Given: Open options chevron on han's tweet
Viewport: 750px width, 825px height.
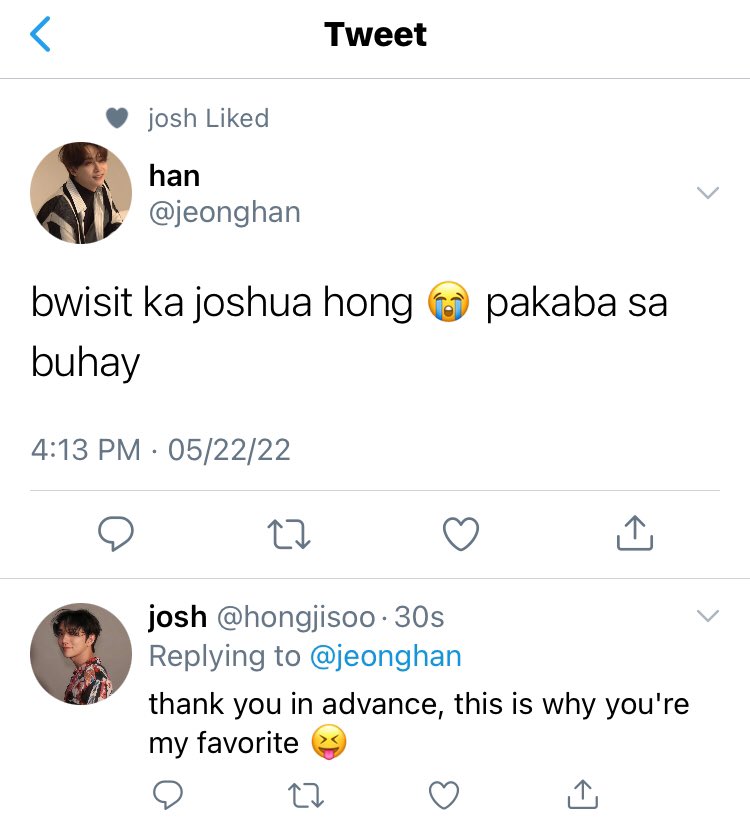Looking at the screenshot, I should point(707,193).
